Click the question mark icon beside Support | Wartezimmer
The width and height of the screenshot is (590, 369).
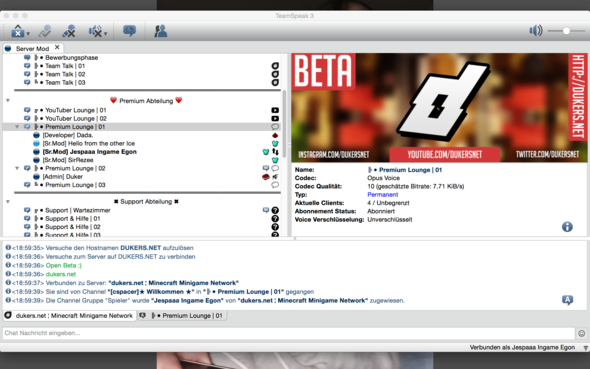pos(275,210)
